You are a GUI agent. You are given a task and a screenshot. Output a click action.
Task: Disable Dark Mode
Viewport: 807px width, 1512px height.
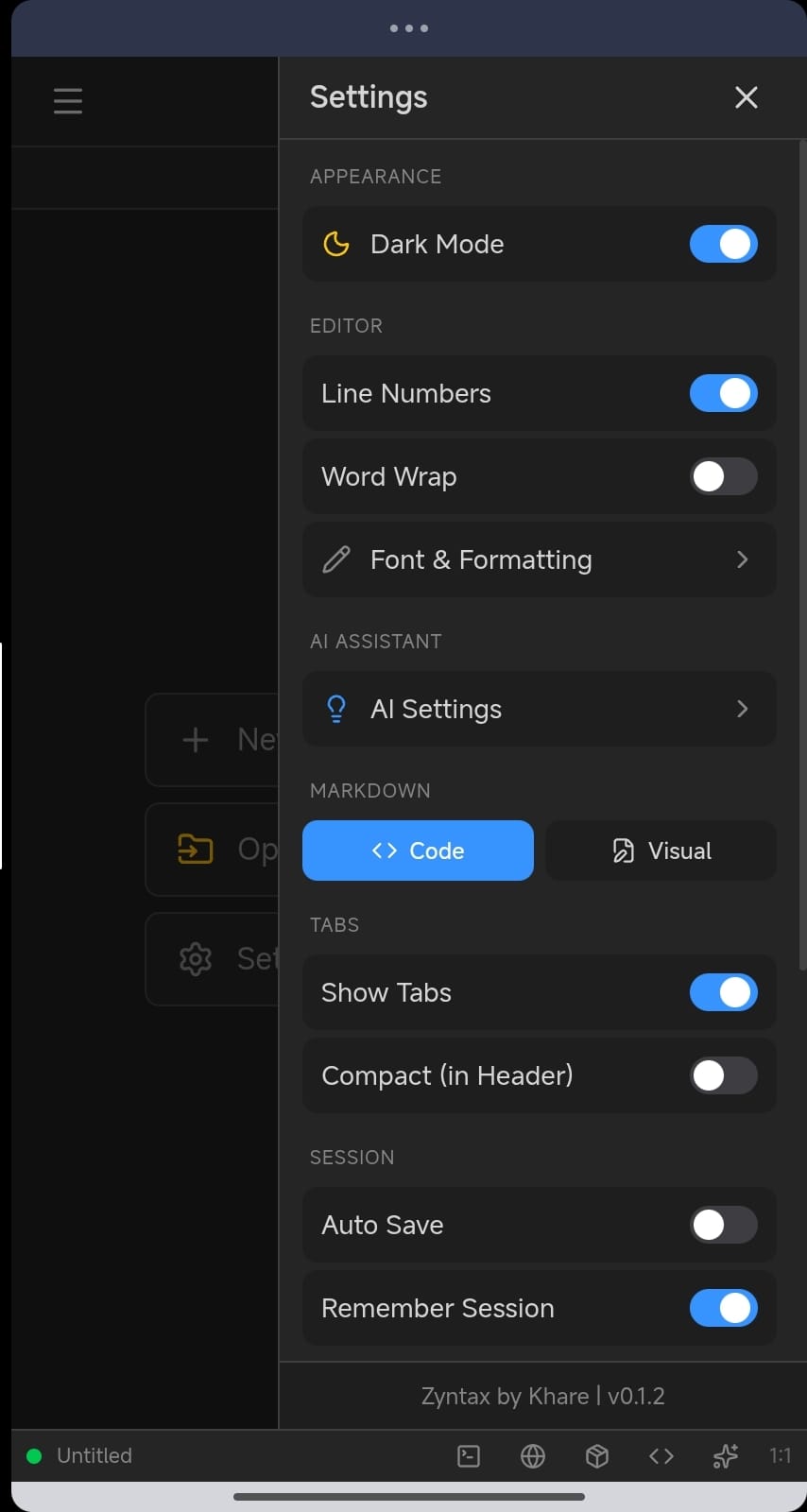(723, 244)
